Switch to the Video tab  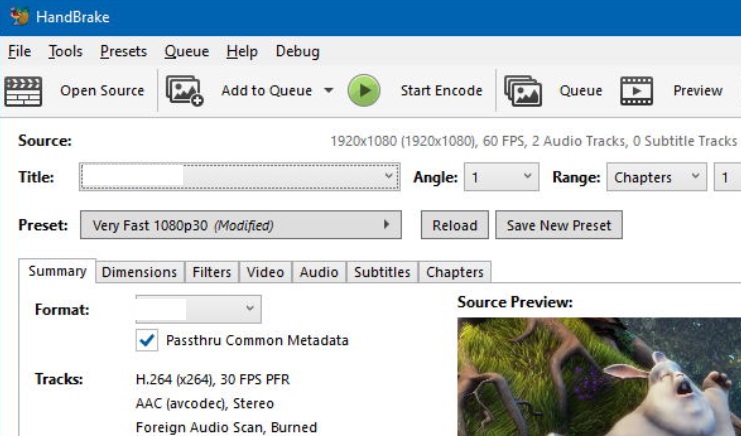click(265, 272)
